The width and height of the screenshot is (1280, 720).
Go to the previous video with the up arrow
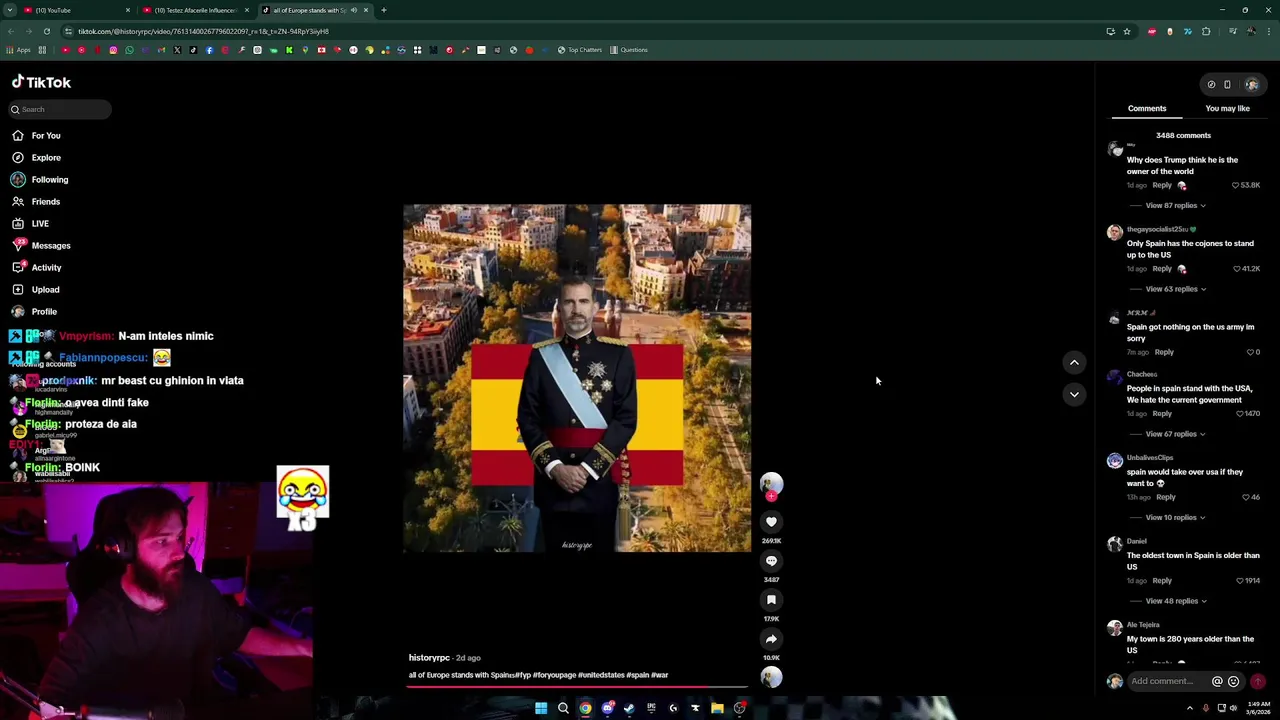tap(1074, 363)
